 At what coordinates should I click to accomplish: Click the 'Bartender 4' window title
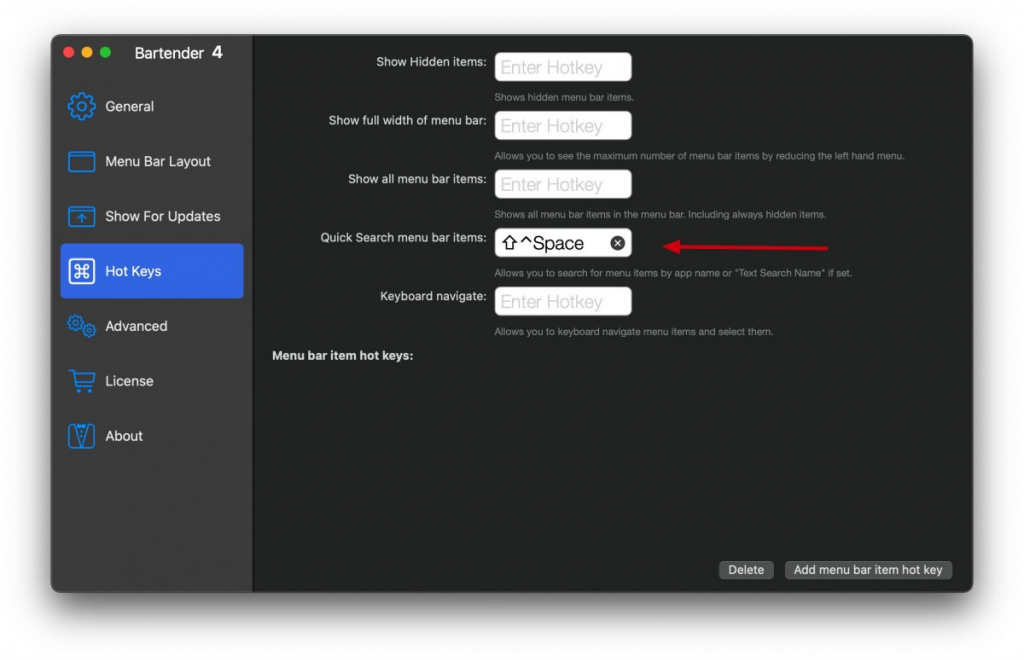(x=178, y=53)
